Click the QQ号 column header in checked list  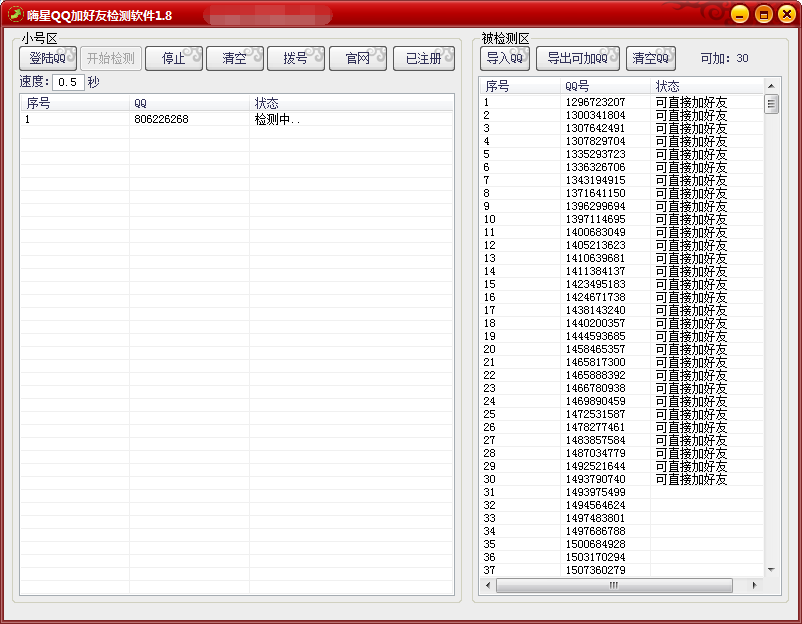click(605, 86)
